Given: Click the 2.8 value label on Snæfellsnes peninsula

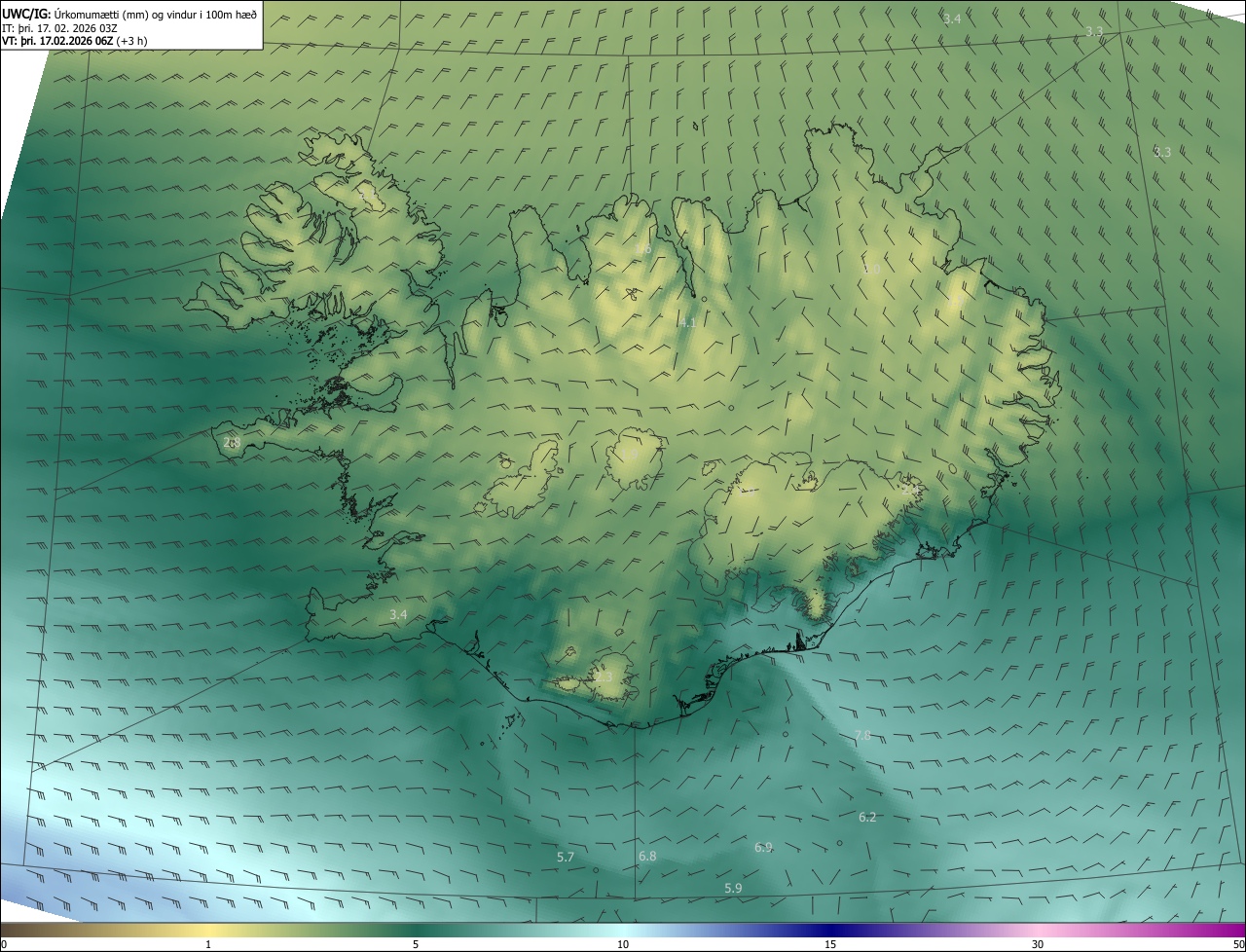Looking at the screenshot, I should click(232, 442).
